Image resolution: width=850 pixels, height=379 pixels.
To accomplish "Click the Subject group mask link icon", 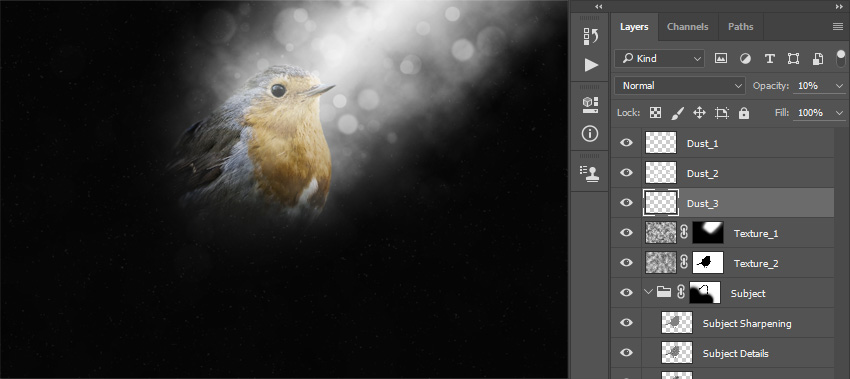I will (x=681, y=292).
